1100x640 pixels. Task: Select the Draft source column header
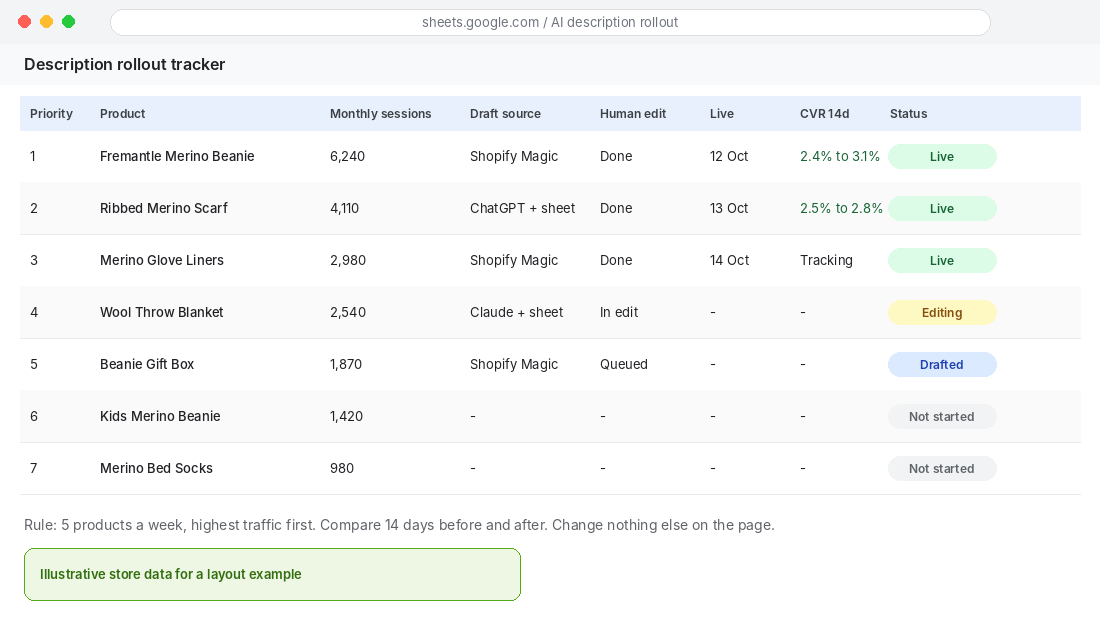[x=505, y=114]
